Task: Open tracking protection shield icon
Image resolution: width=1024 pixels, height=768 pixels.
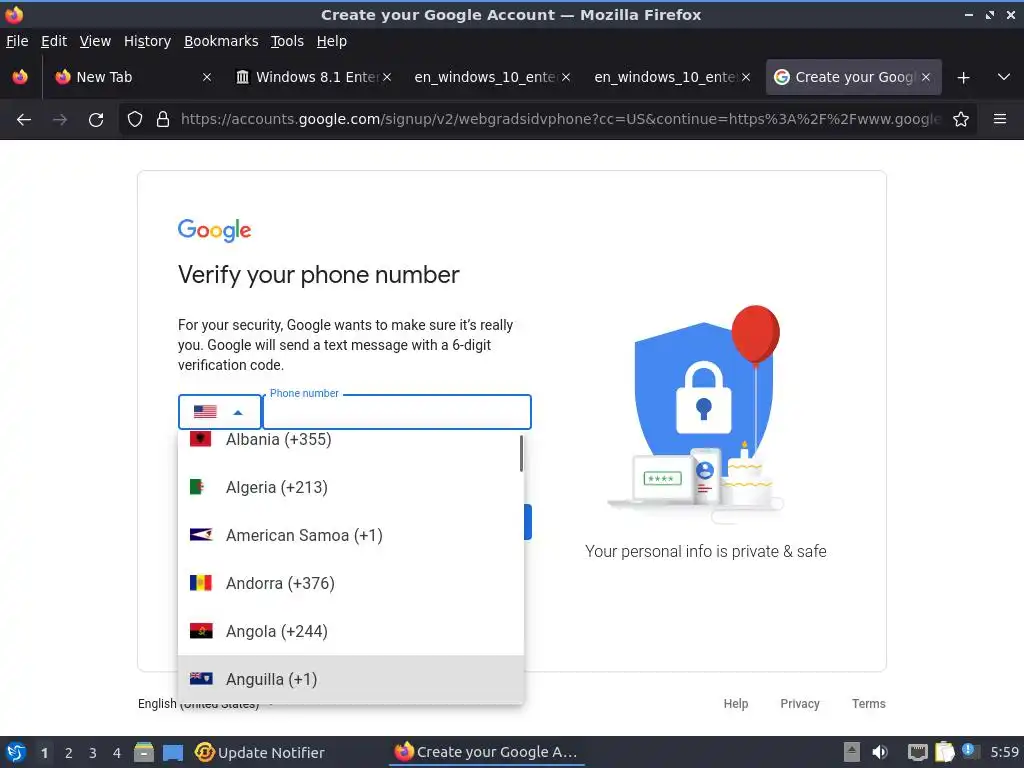Action: tap(135, 120)
